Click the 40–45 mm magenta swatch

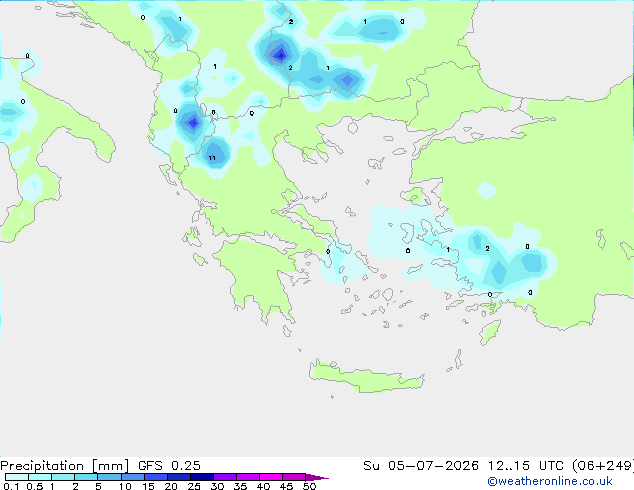point(271,477)
